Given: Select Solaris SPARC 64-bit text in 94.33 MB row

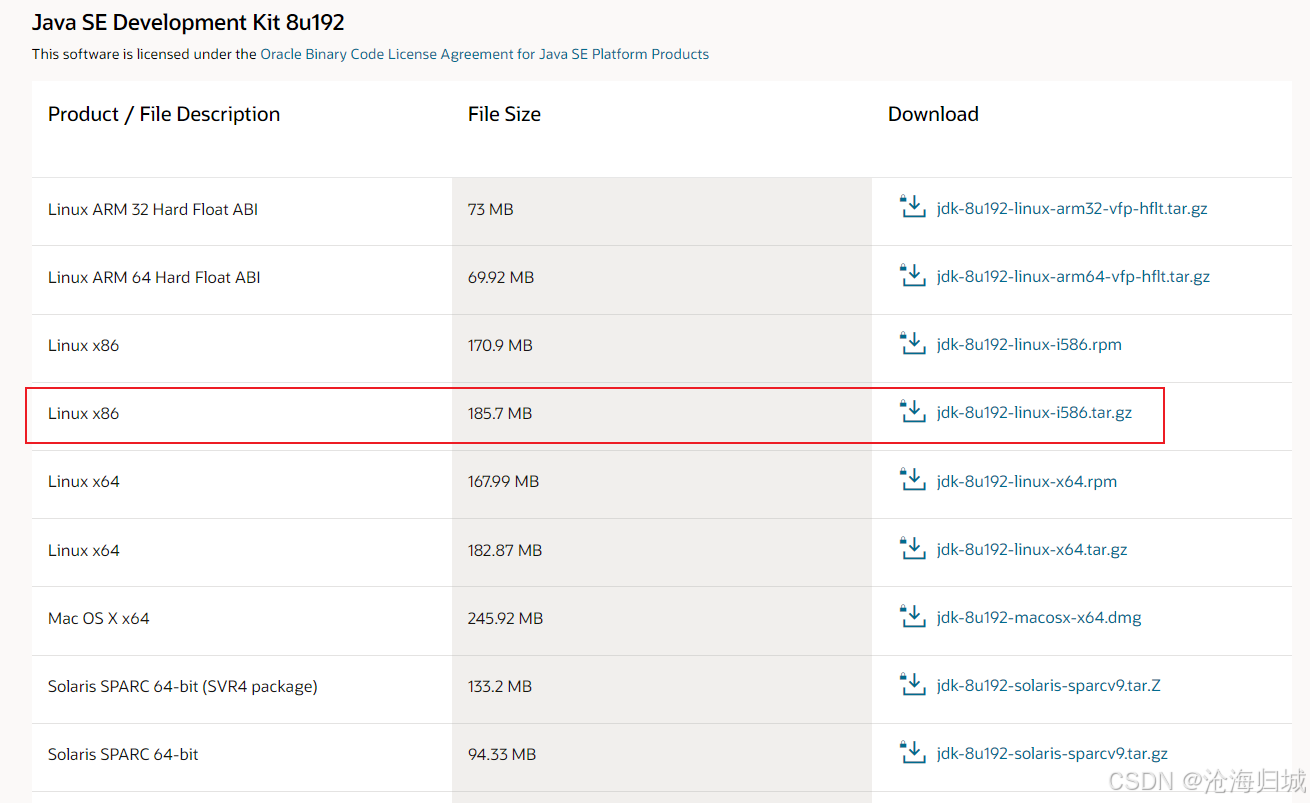Looking at the screenshot, I should point(123,754).
